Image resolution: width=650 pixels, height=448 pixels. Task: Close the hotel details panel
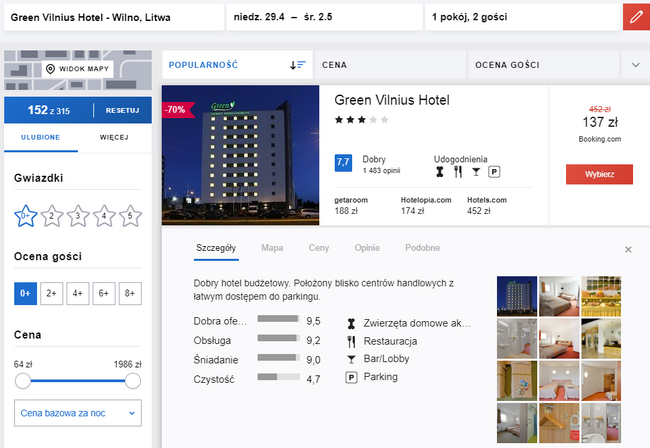[628, 249]
